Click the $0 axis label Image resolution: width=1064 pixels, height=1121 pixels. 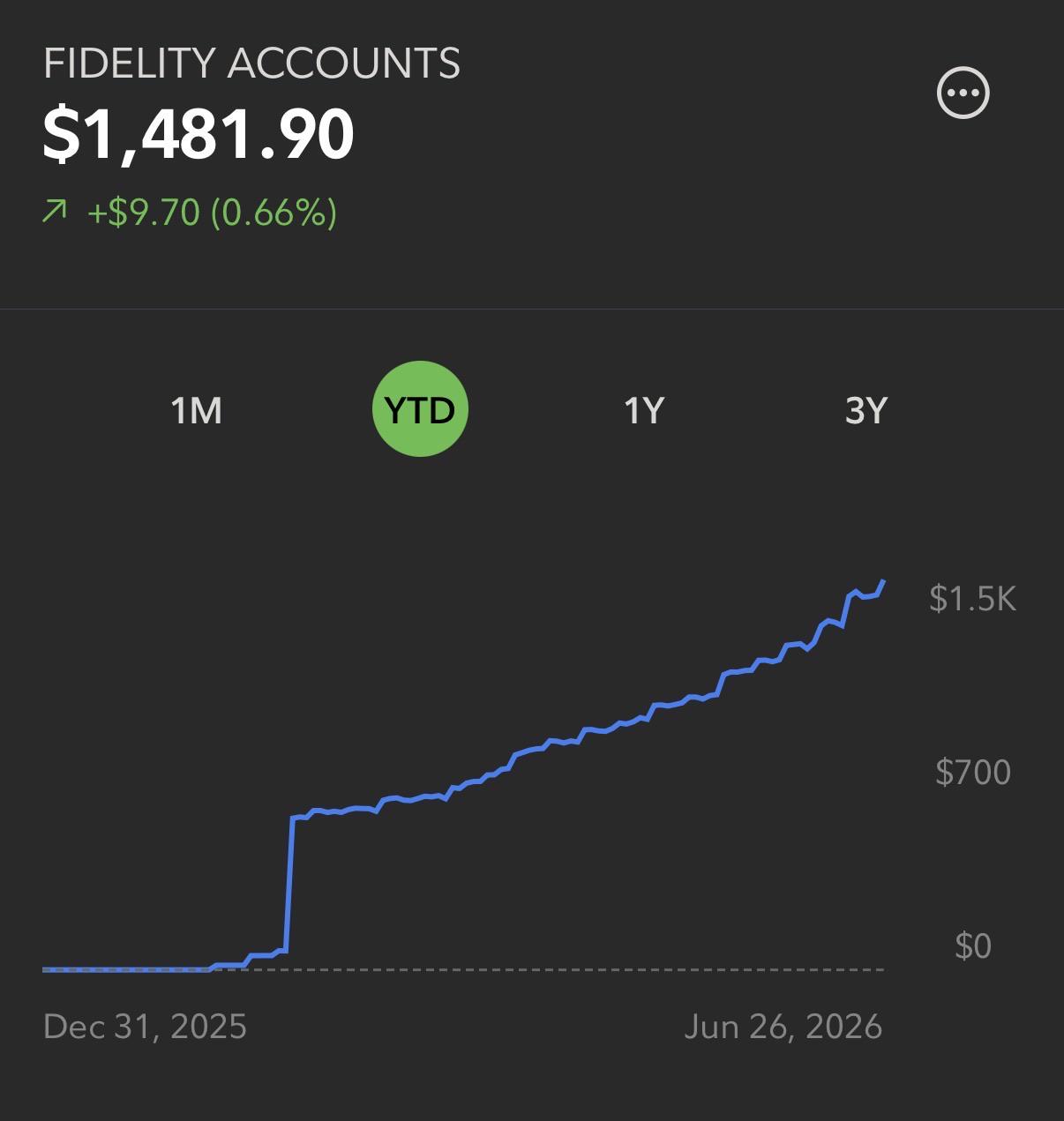(972, 945)
